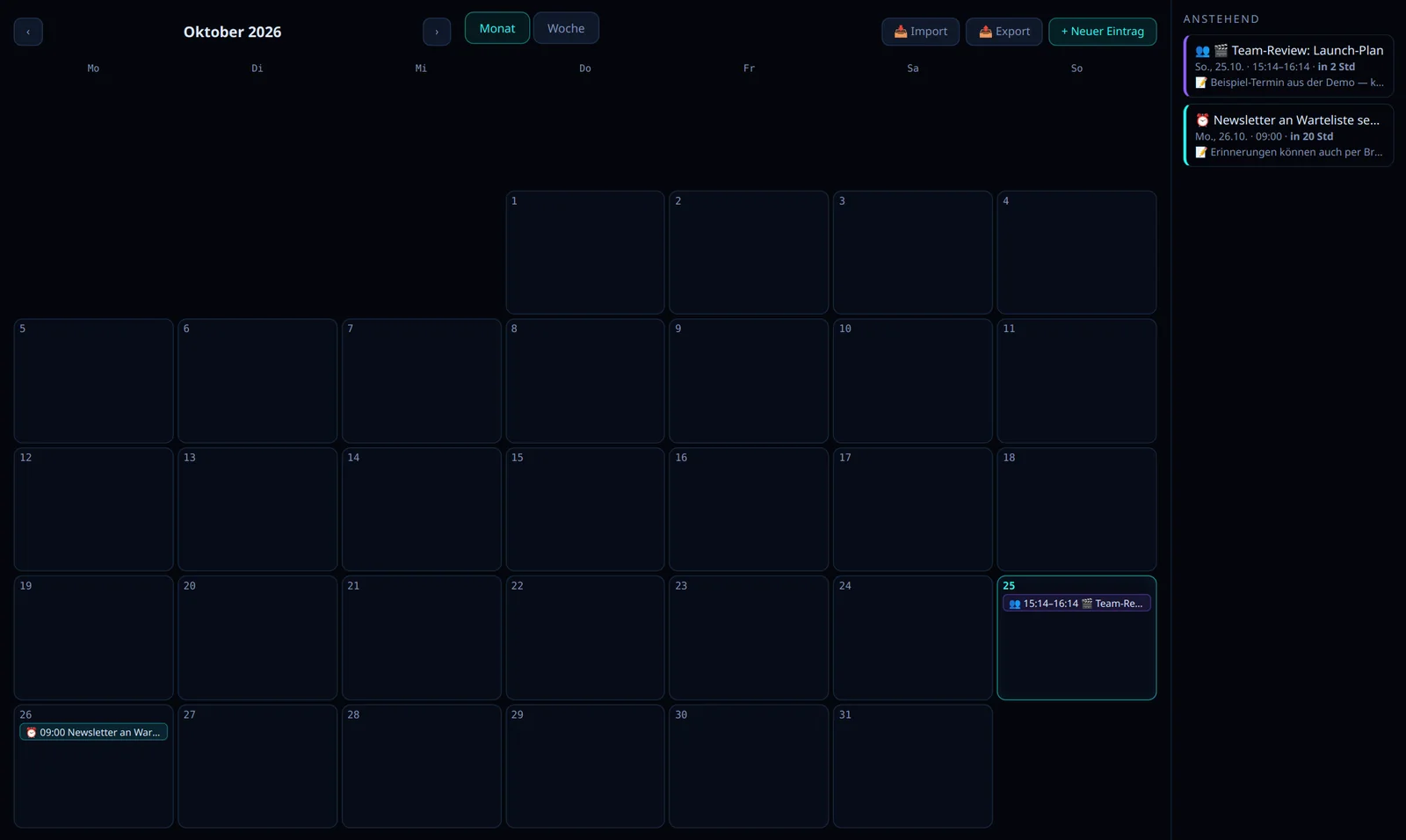Viewport: 1406px width, 840px height.
Task: Select day 10 cell
Action: tap(913, 380)
